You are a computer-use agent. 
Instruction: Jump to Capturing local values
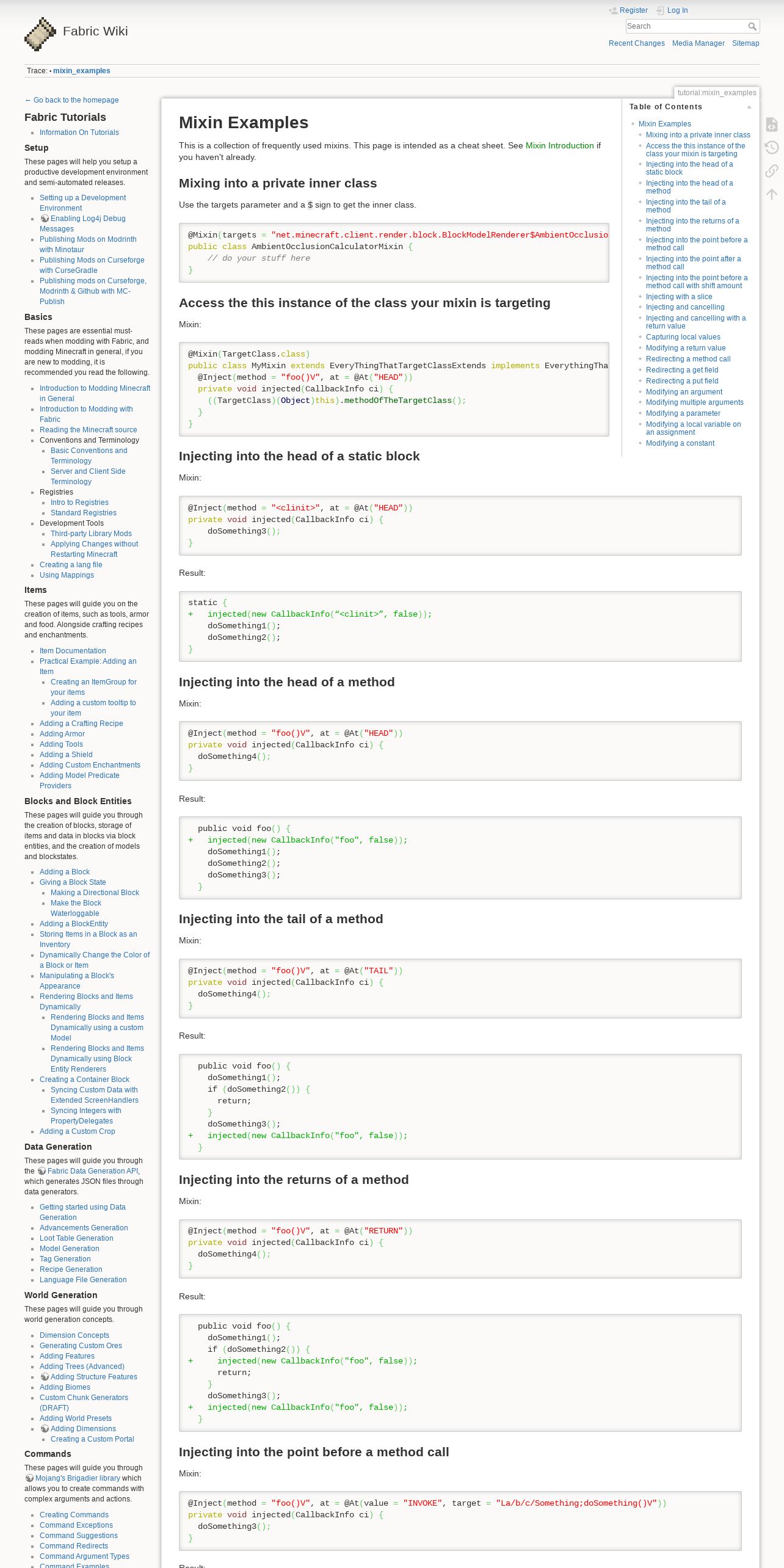click(683, 337)
